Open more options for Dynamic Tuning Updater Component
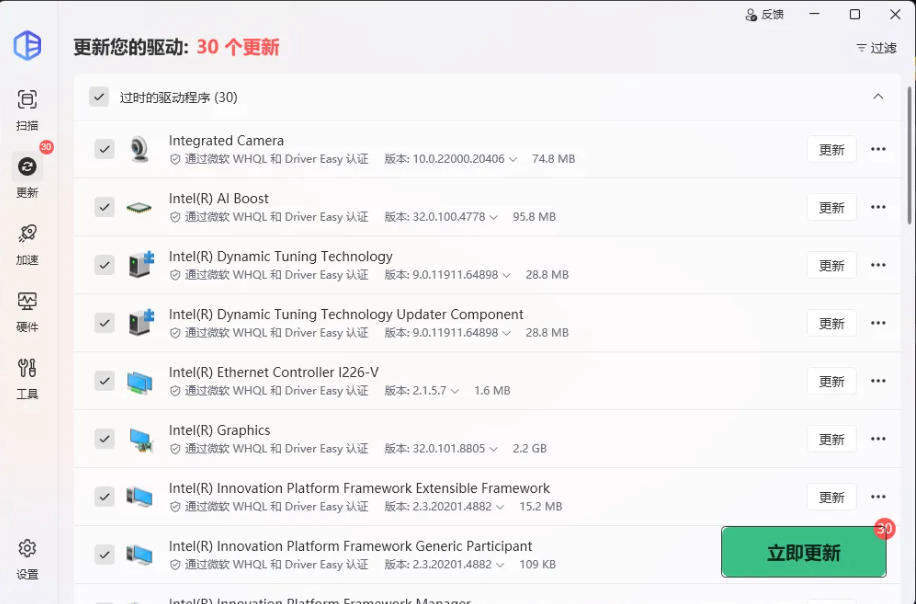The width and height of the screenshot is (916, 604). pos(878,323)
